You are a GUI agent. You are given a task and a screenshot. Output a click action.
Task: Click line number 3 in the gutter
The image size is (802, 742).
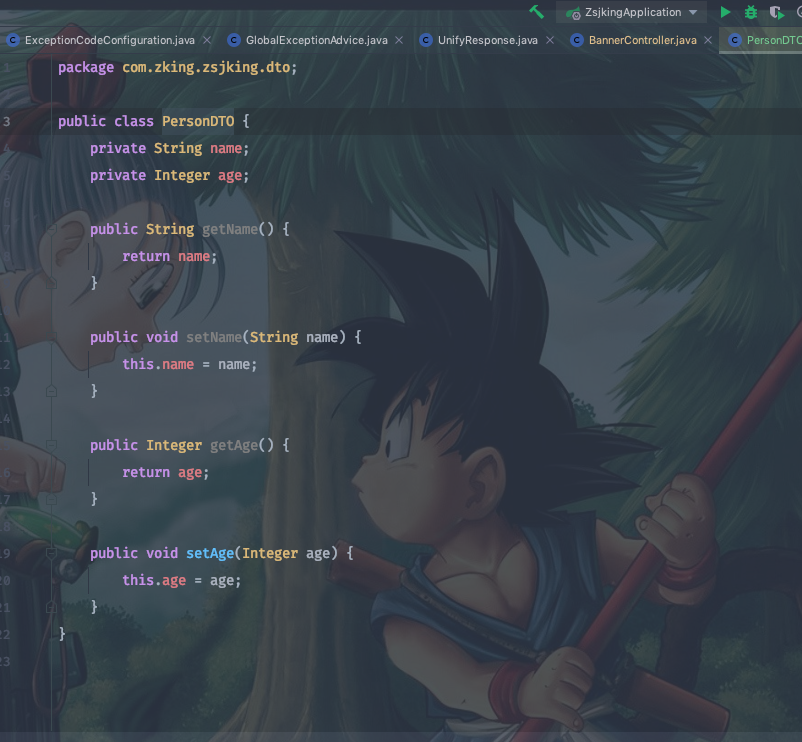pos(6,122)
